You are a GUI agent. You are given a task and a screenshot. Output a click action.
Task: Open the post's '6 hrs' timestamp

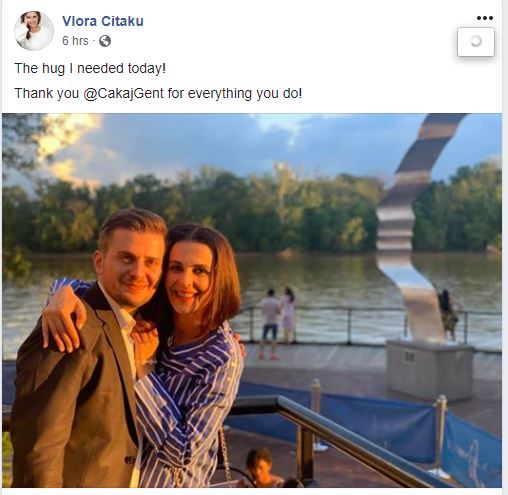click(75, 41)
